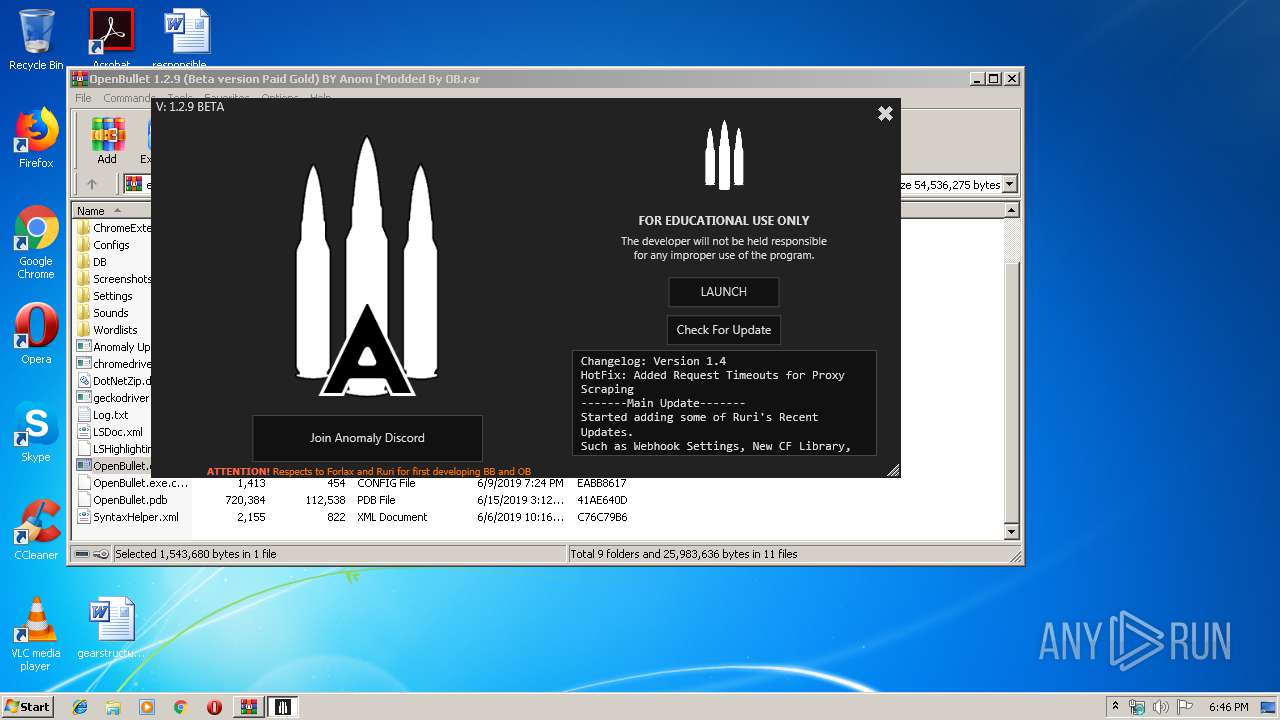Open the gearstruct Word document on desktop
This screenshot has width=1280, height=720.
(111, 628)
